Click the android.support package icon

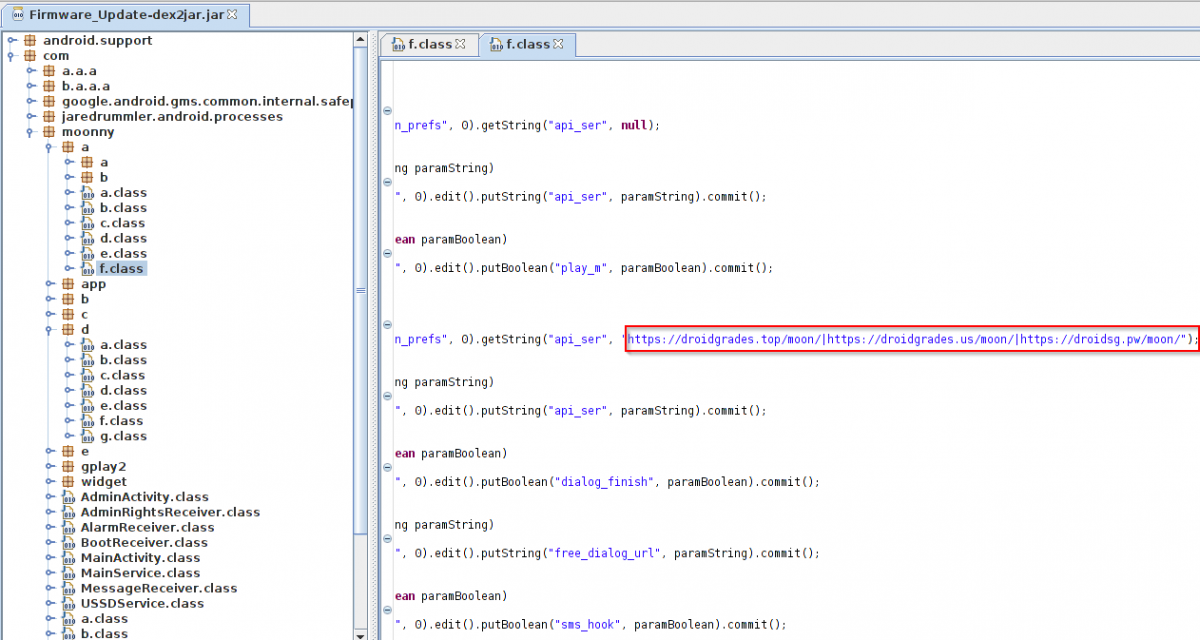coord(31,41)
